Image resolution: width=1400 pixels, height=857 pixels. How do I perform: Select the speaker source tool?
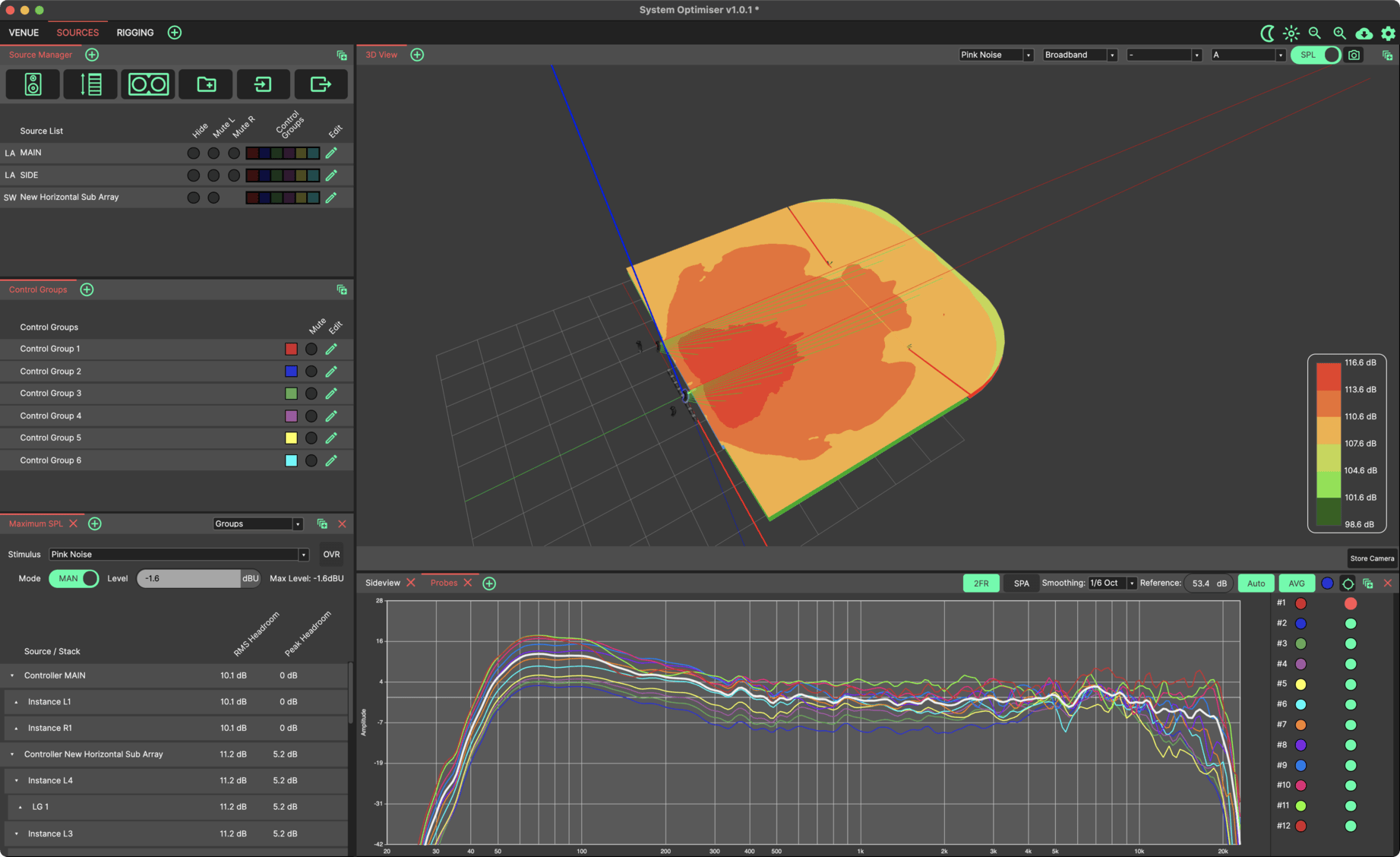(33, 84)
